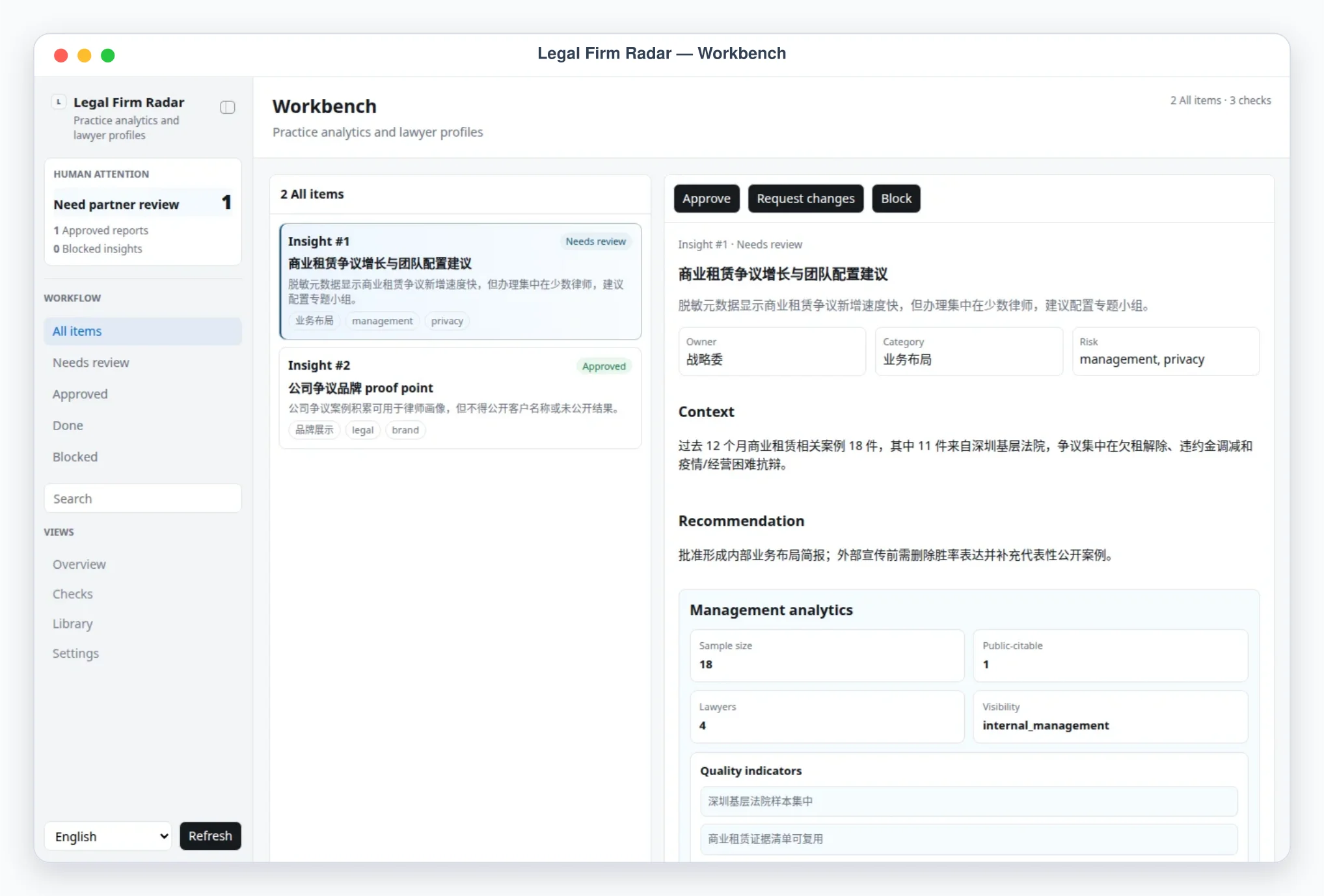This screenshot has width=1324, height=896.
Task: Click the yellow macOS minimize button
Action: 84,55
